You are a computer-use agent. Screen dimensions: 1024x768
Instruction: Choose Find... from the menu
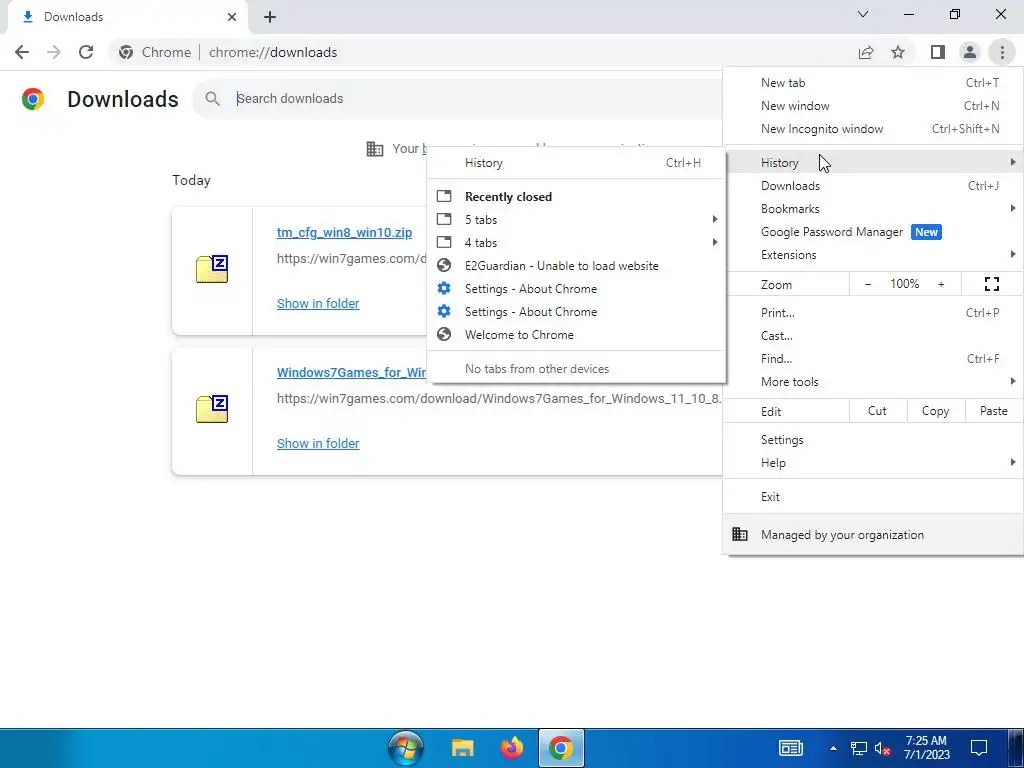pos(873,359)
